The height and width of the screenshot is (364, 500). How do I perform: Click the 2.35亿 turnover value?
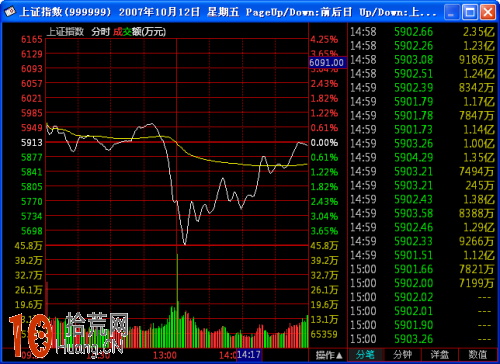click(479, 32)
